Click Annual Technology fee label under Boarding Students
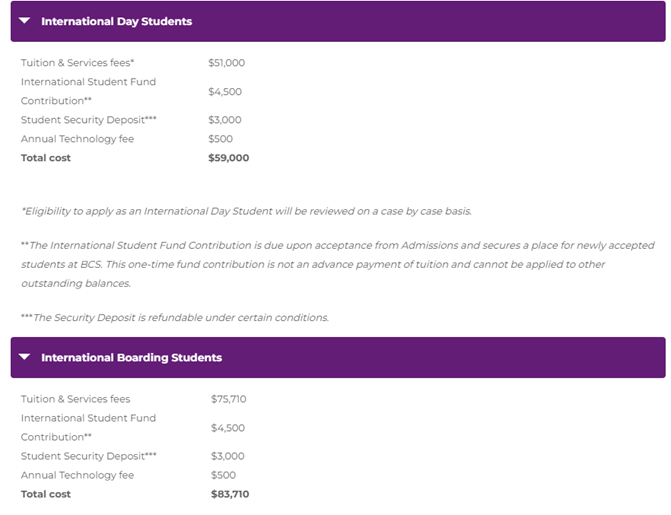671x515 pixels. 77,475
